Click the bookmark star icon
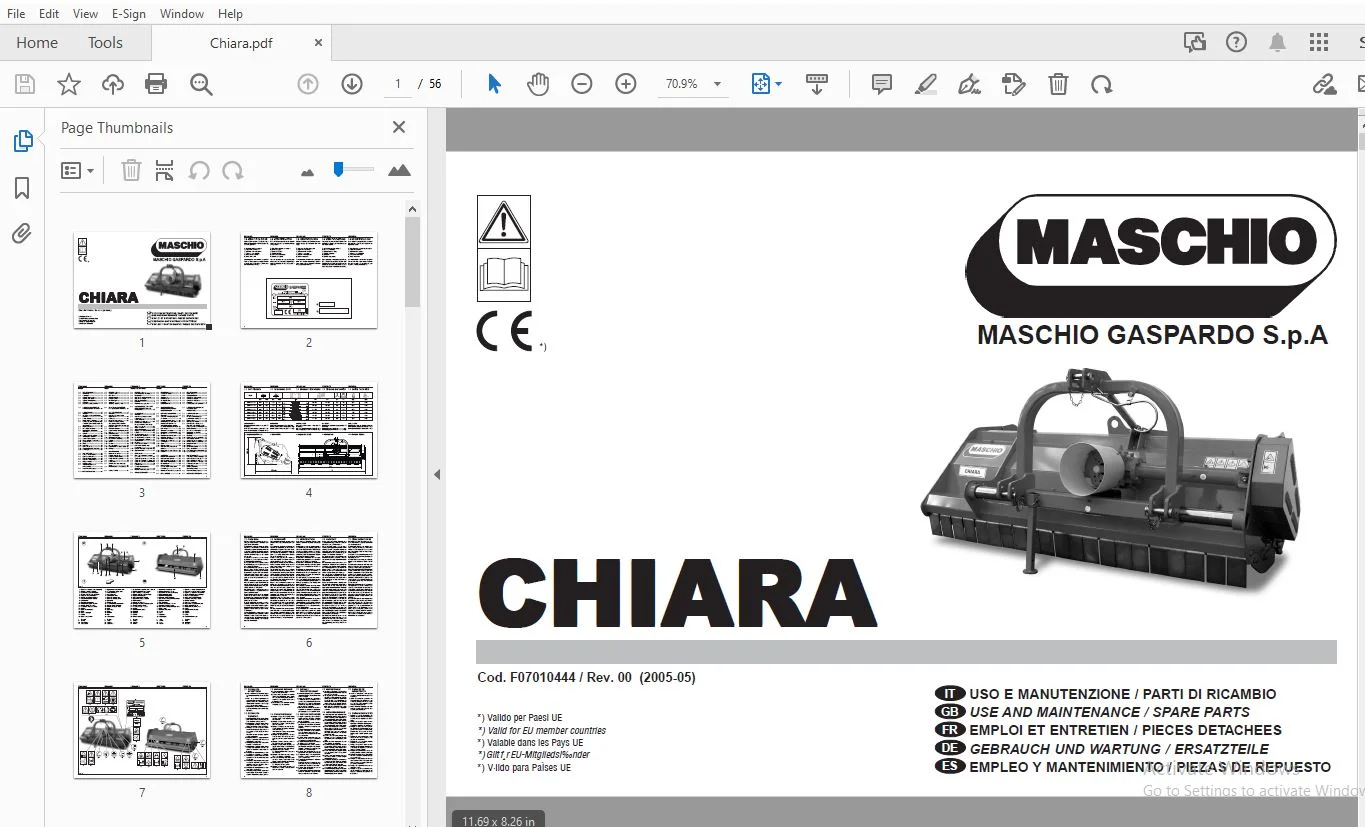The image size is (1365, 827). click(x=69, y=85)
